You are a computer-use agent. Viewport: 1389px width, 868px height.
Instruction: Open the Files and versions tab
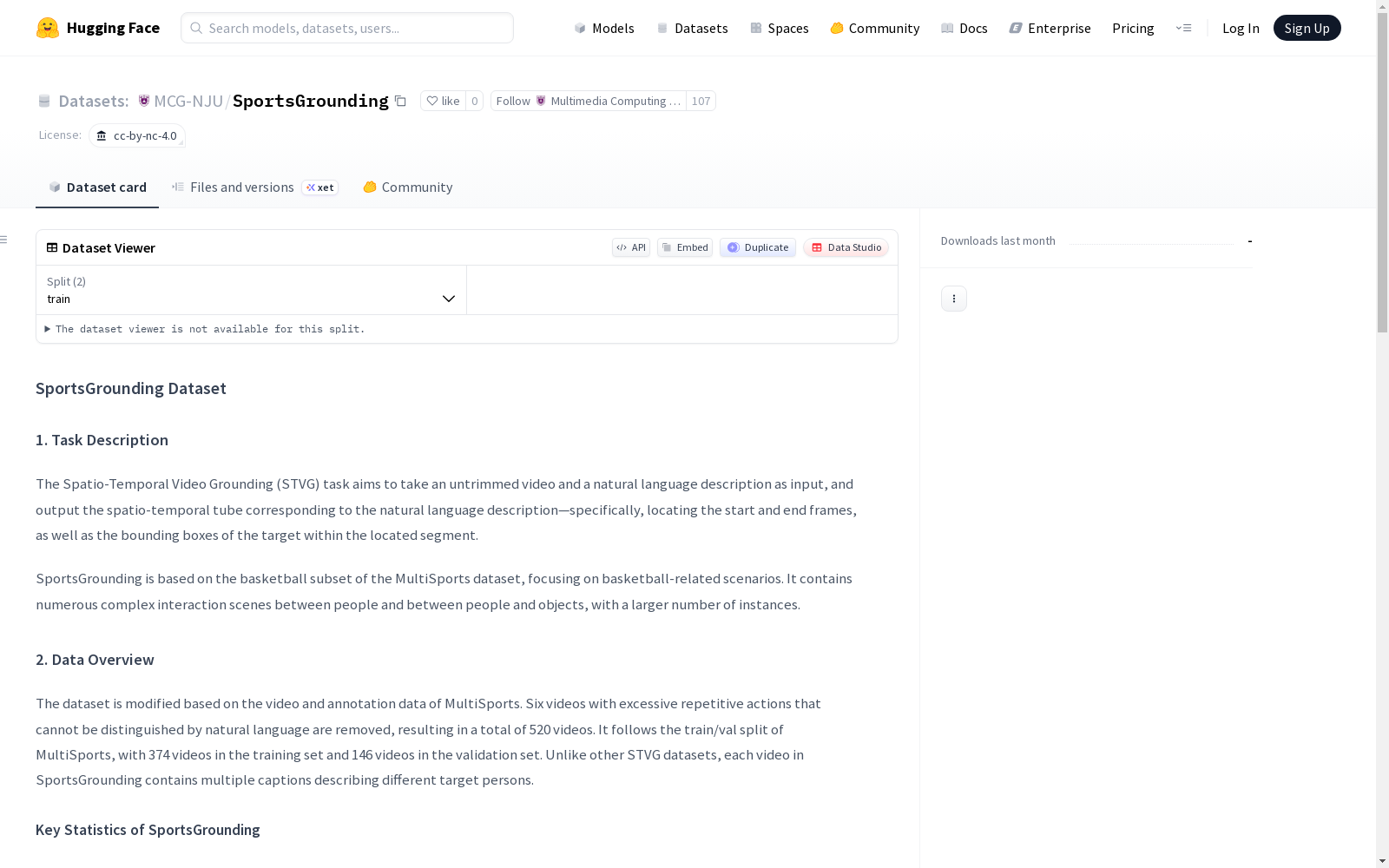pos(254,187)
